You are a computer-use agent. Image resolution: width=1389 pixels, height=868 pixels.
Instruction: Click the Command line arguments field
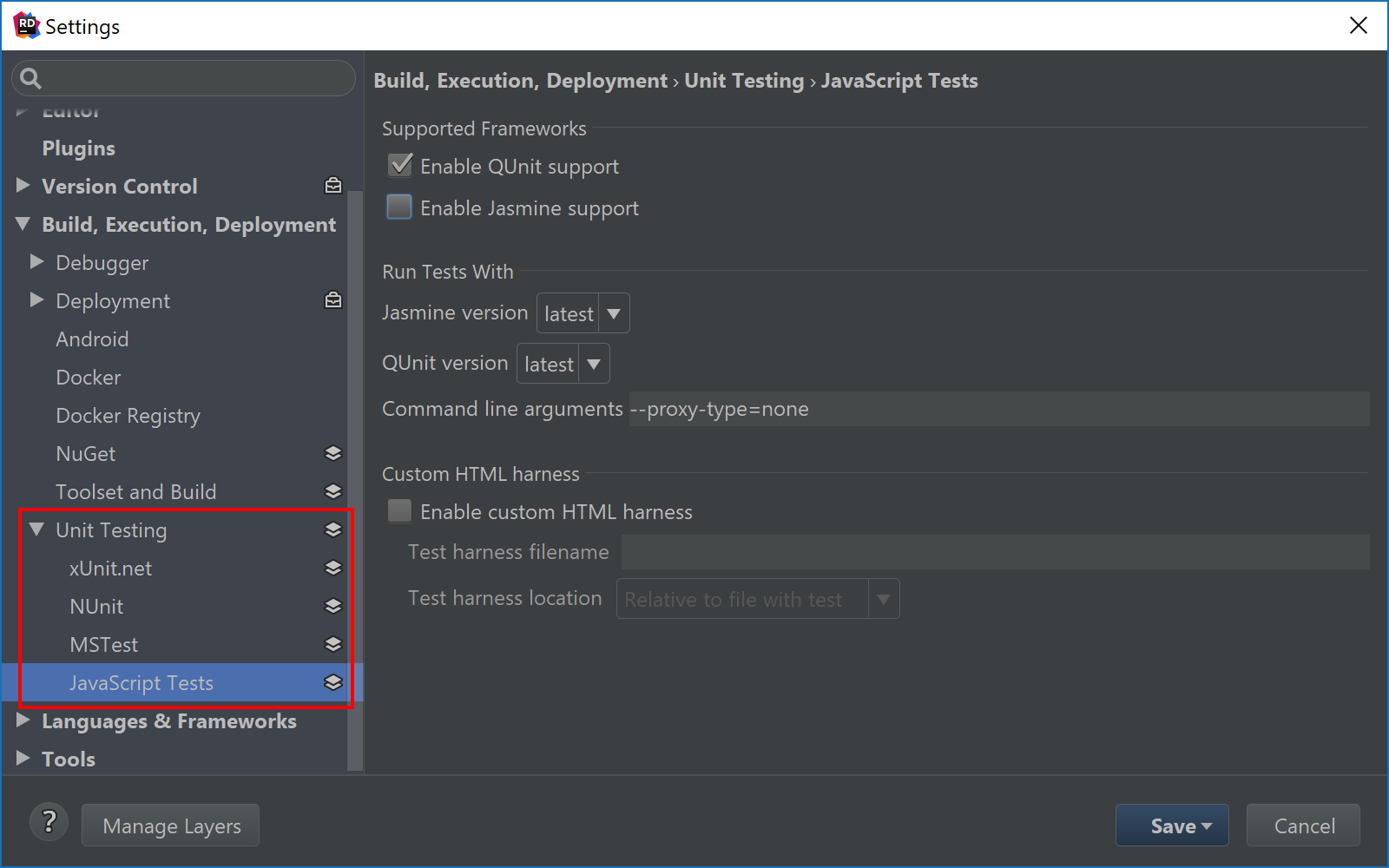tap(999, 409)
